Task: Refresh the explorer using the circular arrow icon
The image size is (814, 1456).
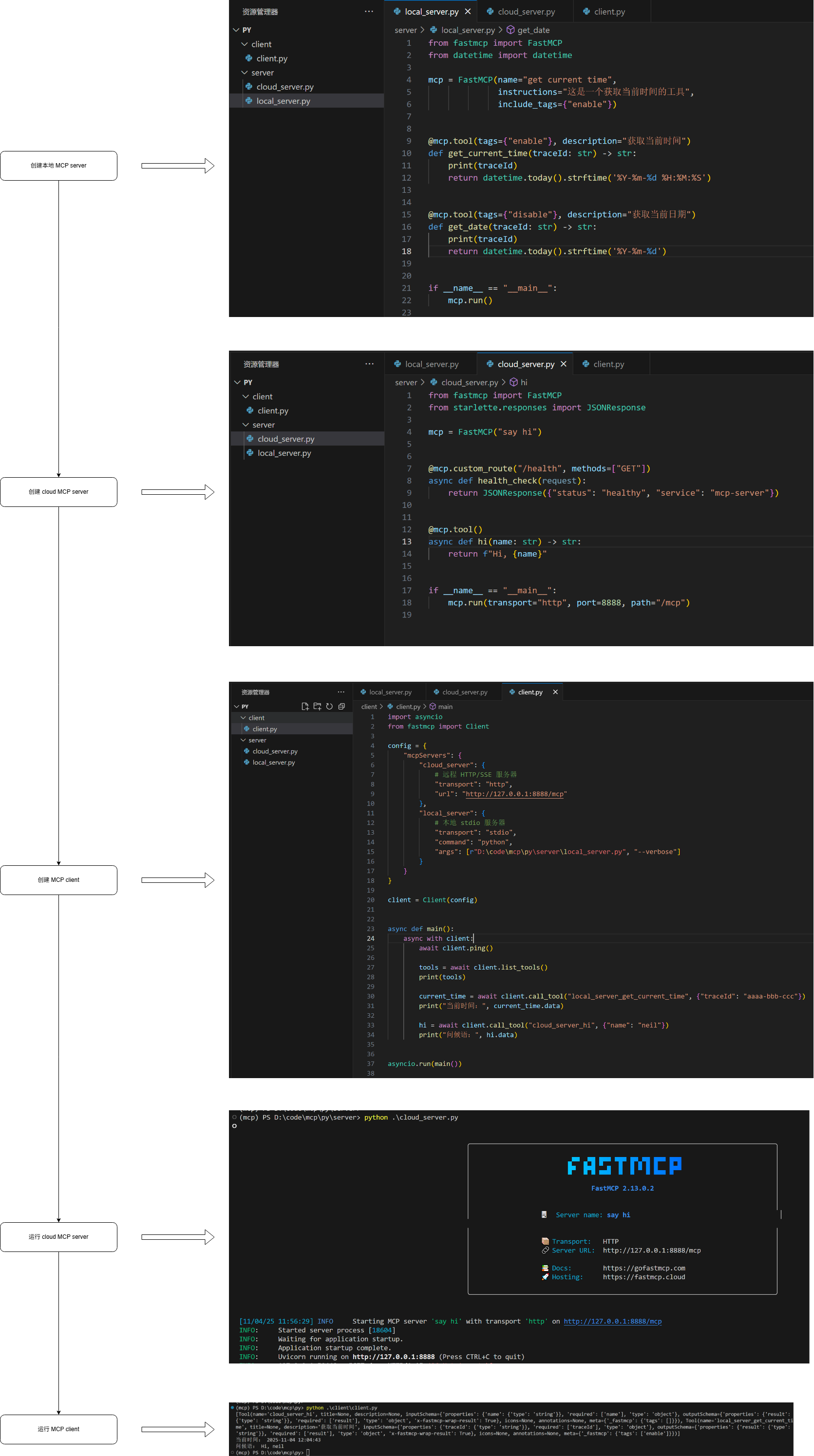Action: 329,707
